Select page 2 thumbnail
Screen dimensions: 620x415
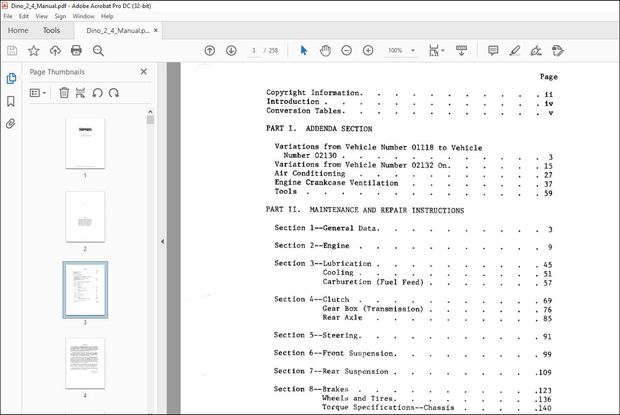pos(85,217)
